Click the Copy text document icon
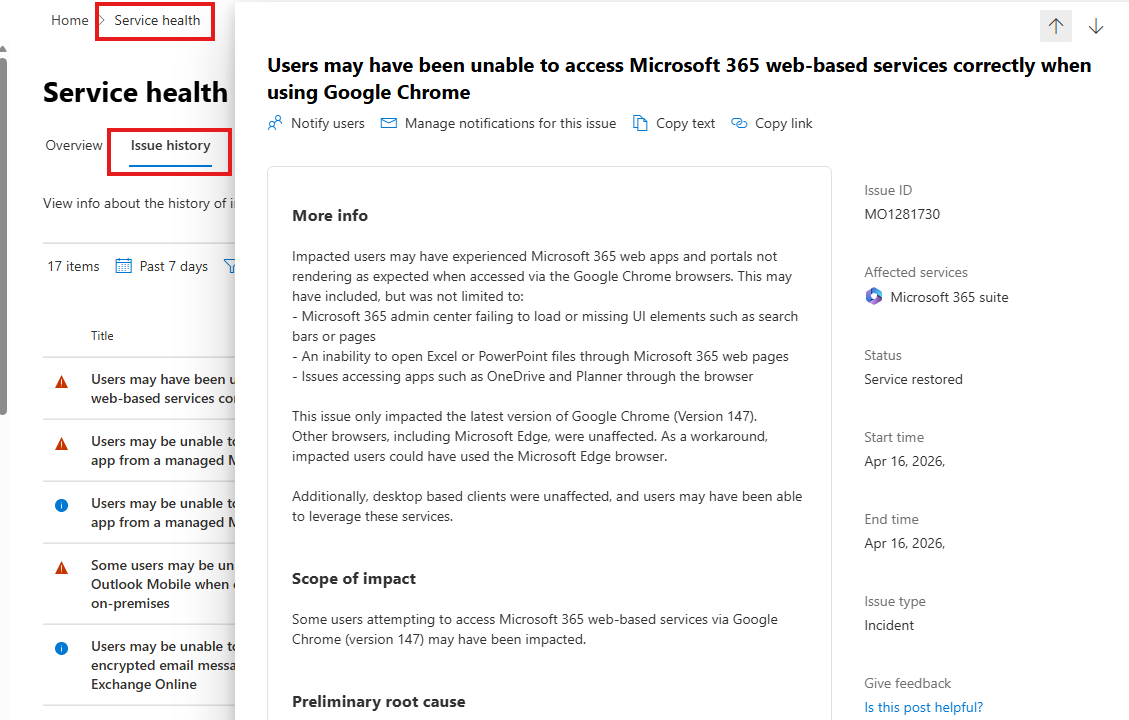Screen dimensions: 1129x720 click(639, 123)
